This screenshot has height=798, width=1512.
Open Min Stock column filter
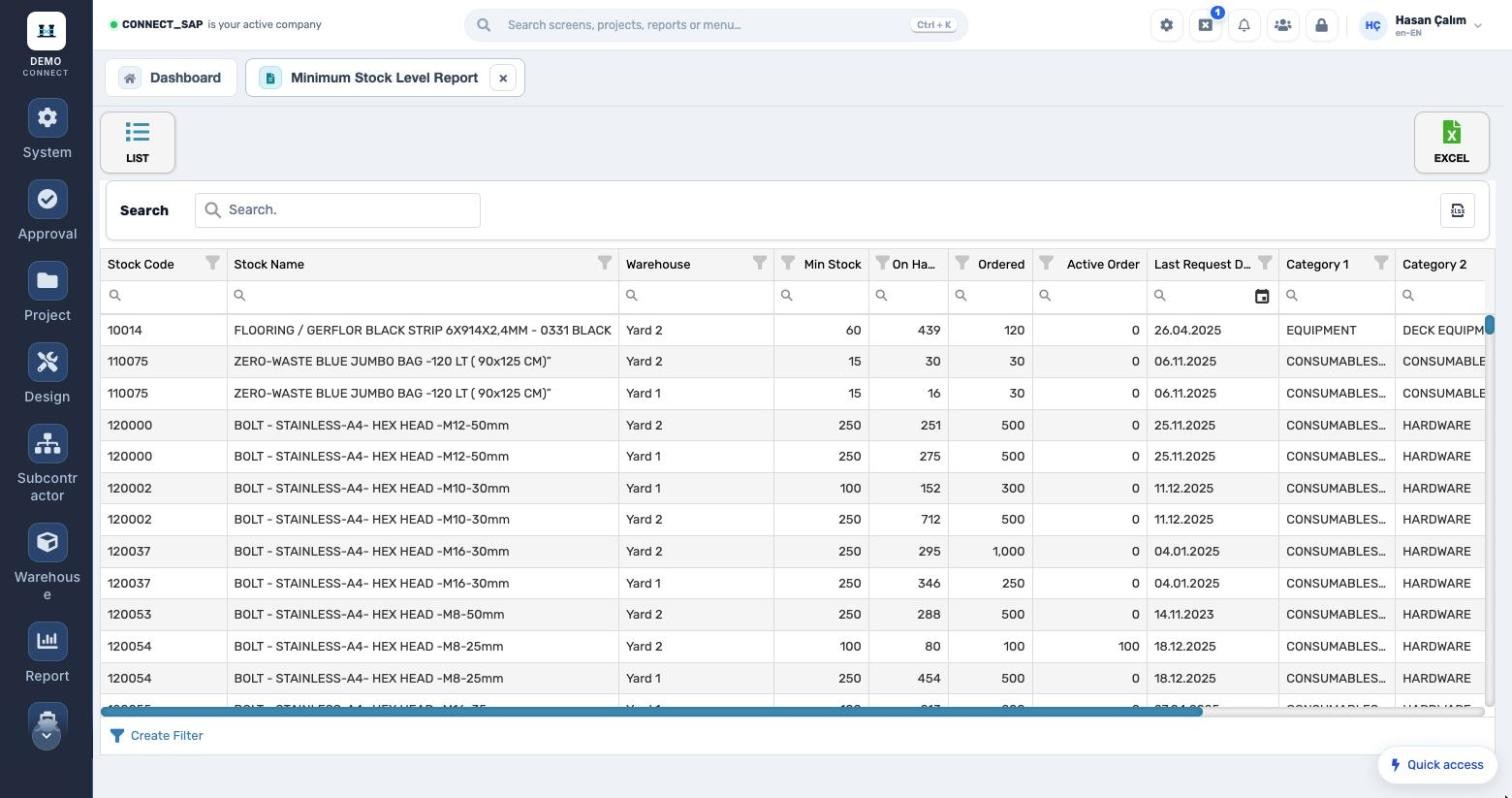click(788, 263)
